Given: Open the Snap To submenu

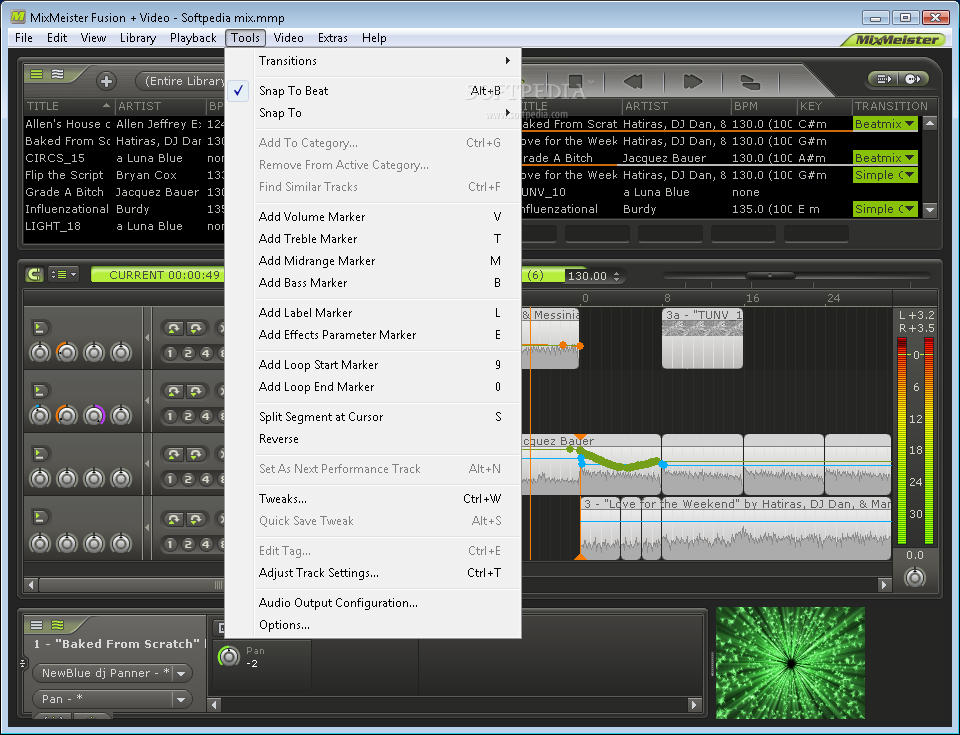Looking at the screenshot, I should [x=386, y=113].
